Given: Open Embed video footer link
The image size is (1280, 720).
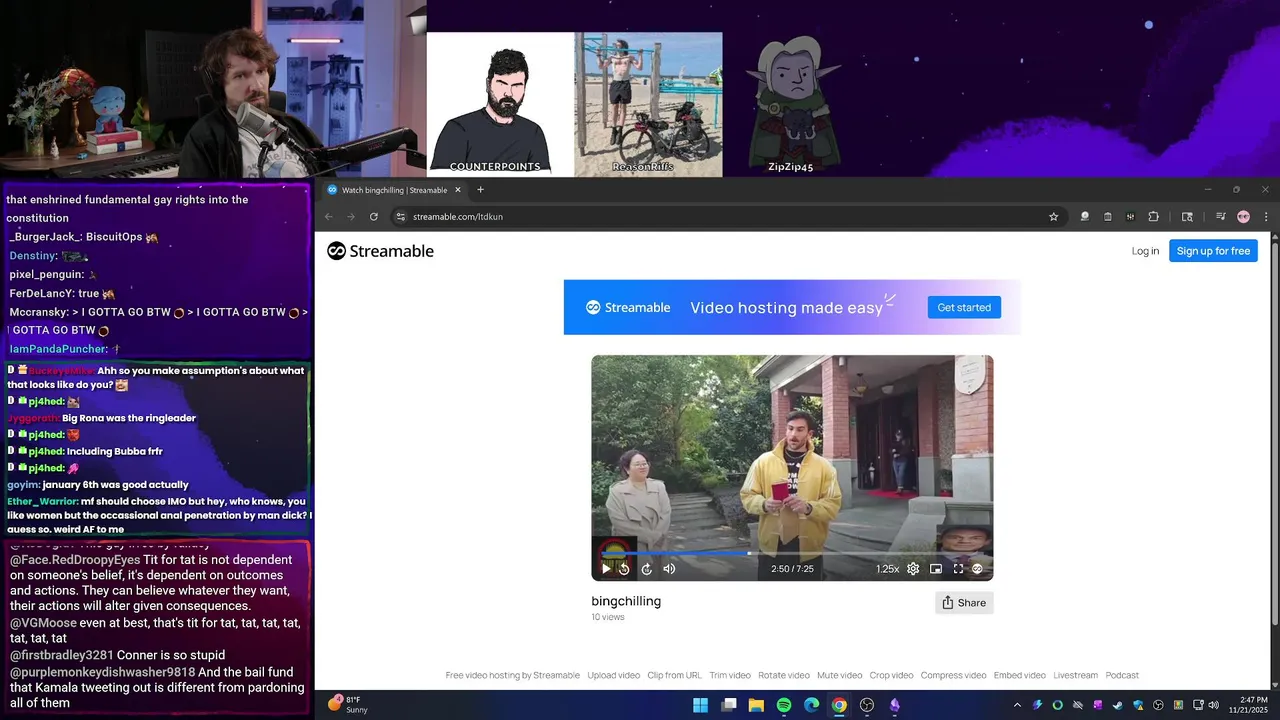Looking at the screenshot, I should tap(1020, 675).
